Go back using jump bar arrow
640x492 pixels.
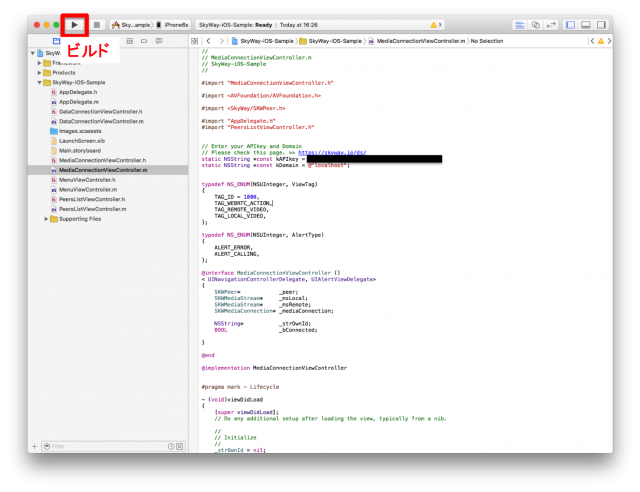pos(207,42)
